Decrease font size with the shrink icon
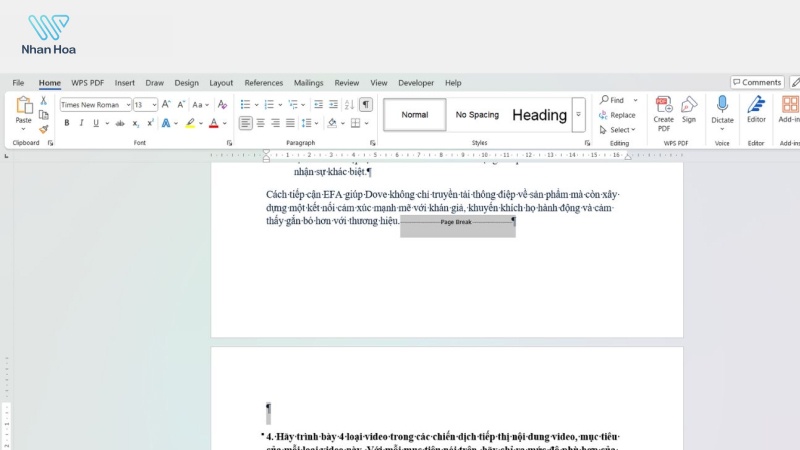Viewport: 800px width, 450px height. 181,105
